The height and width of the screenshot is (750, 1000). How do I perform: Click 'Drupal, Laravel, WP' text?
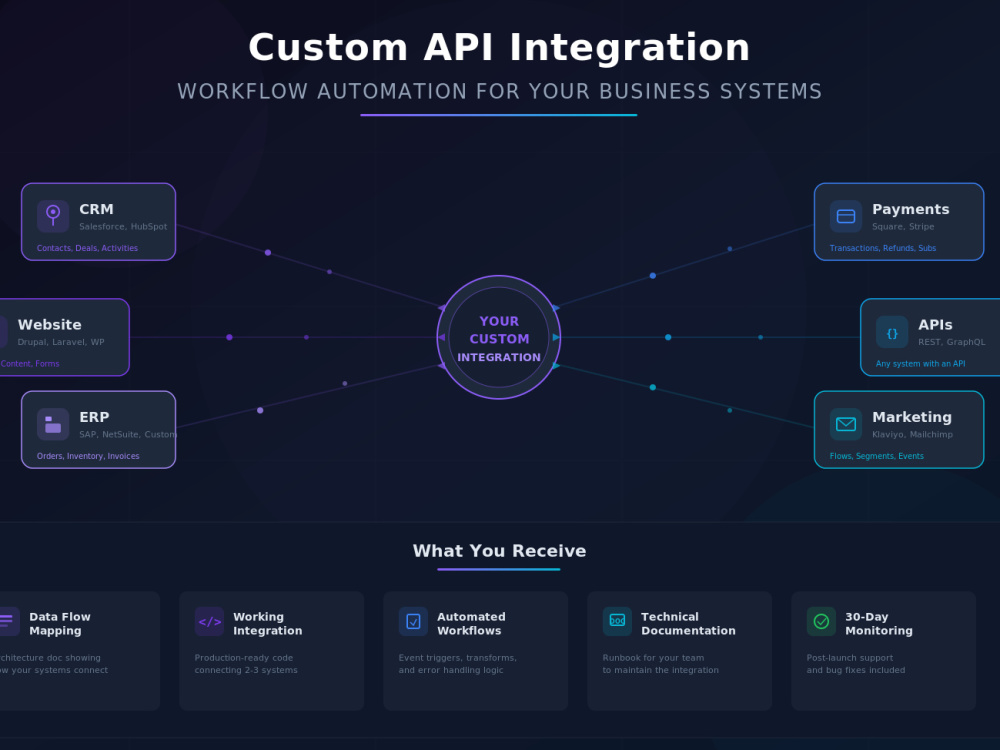pos(61,342)
